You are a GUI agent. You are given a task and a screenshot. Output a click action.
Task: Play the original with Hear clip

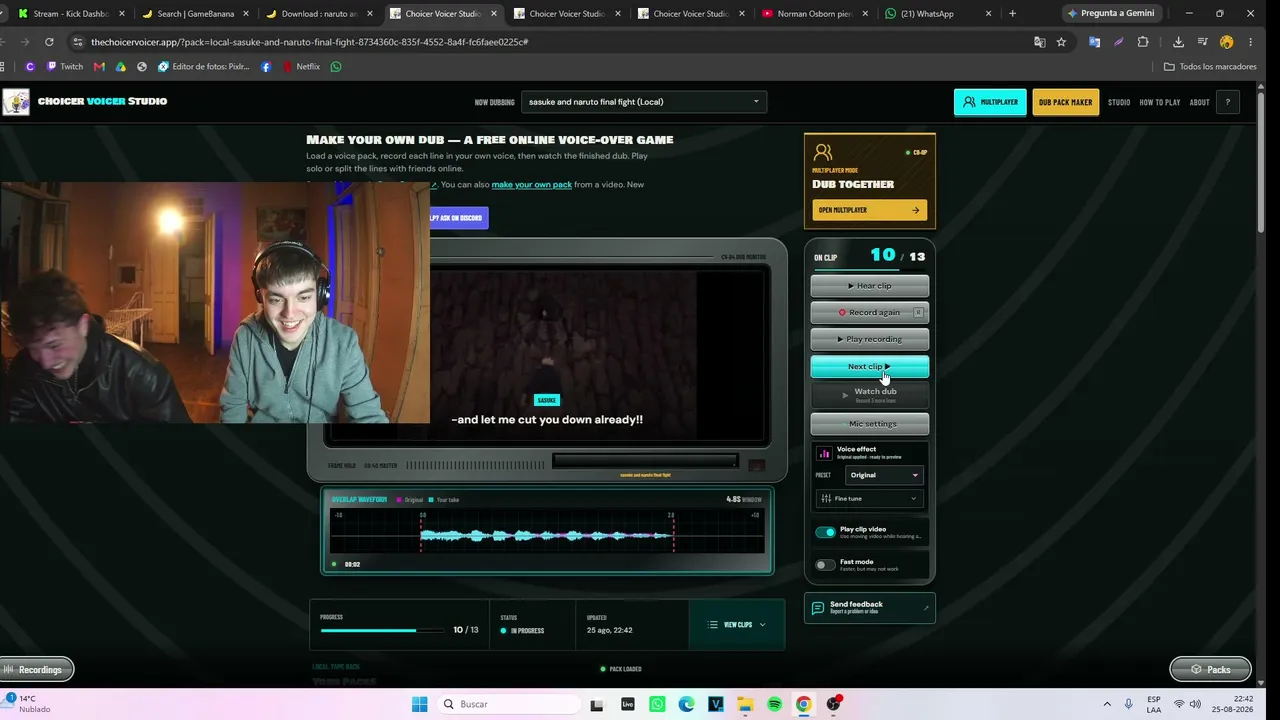tap(870, 286)
